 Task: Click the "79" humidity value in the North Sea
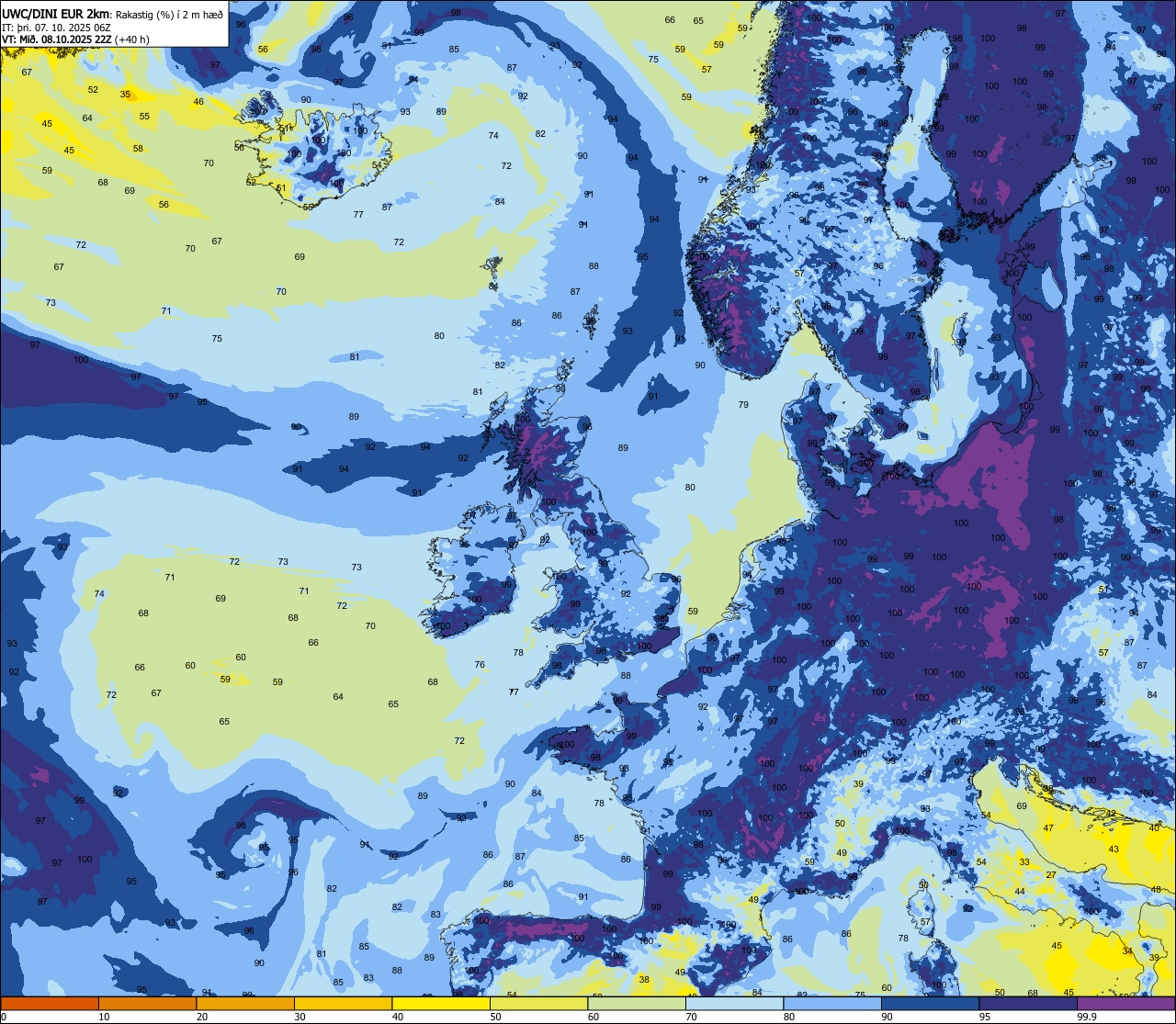[743, 405]
